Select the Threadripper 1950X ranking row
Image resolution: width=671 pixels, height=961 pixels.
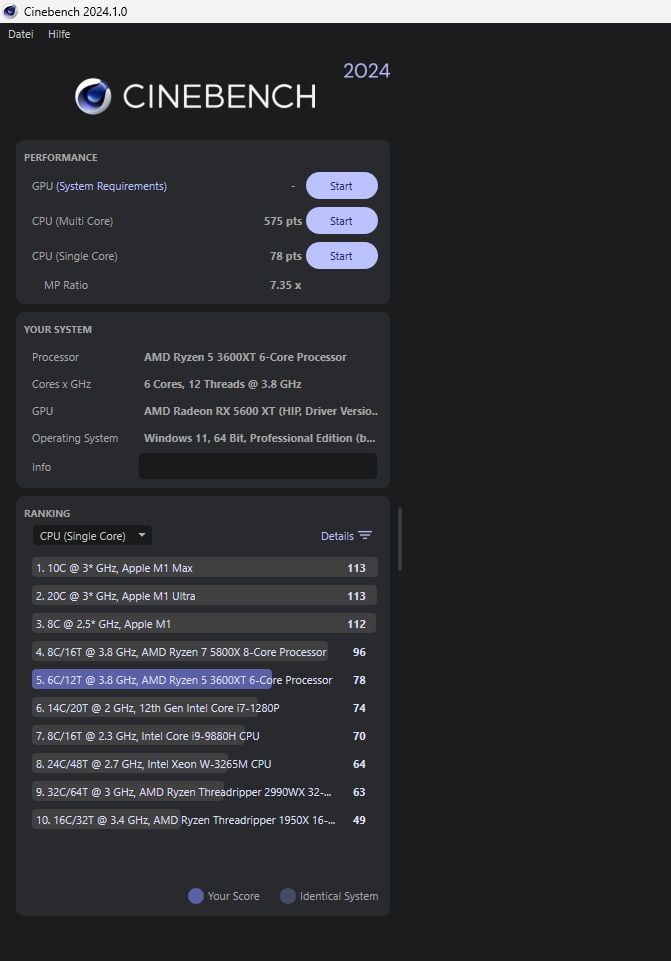tap(205, 820)
